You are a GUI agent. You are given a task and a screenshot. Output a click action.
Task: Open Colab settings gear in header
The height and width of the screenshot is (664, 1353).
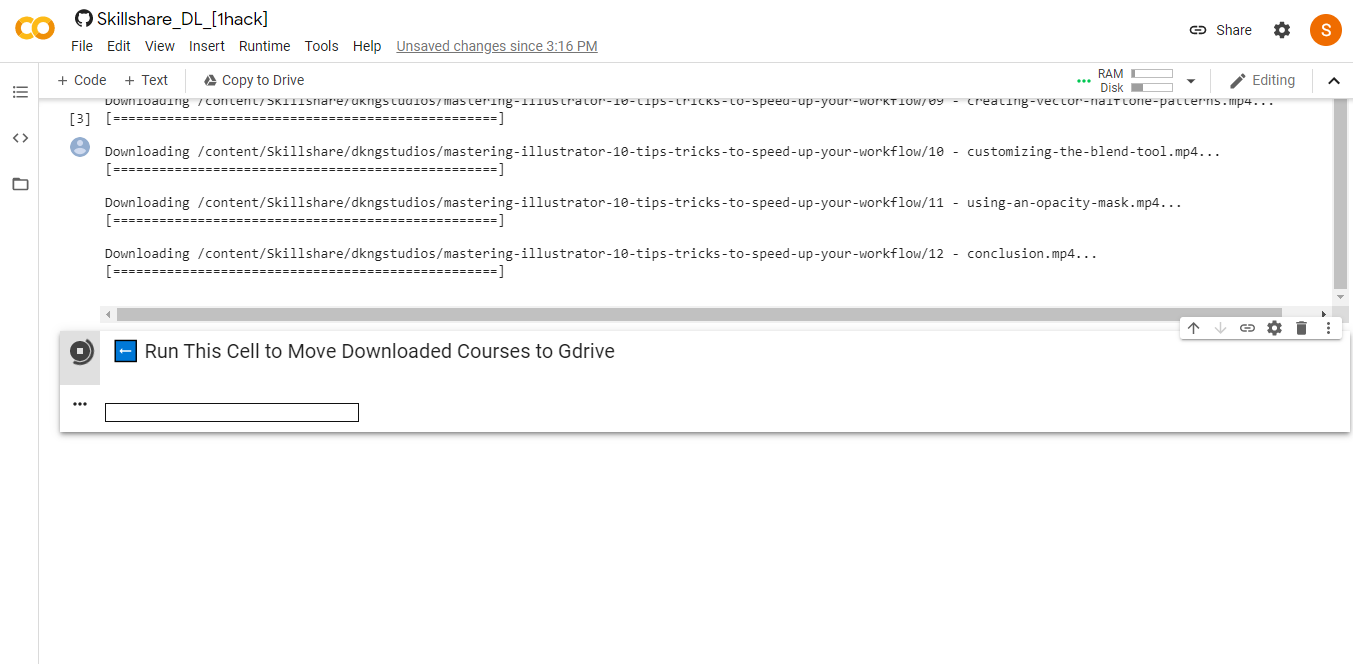tap(1282, 30)
